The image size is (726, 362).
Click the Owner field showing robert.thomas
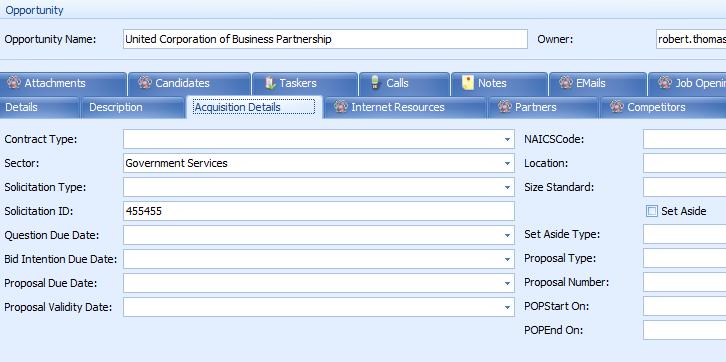pyautogui.click(x=691, y=39)
